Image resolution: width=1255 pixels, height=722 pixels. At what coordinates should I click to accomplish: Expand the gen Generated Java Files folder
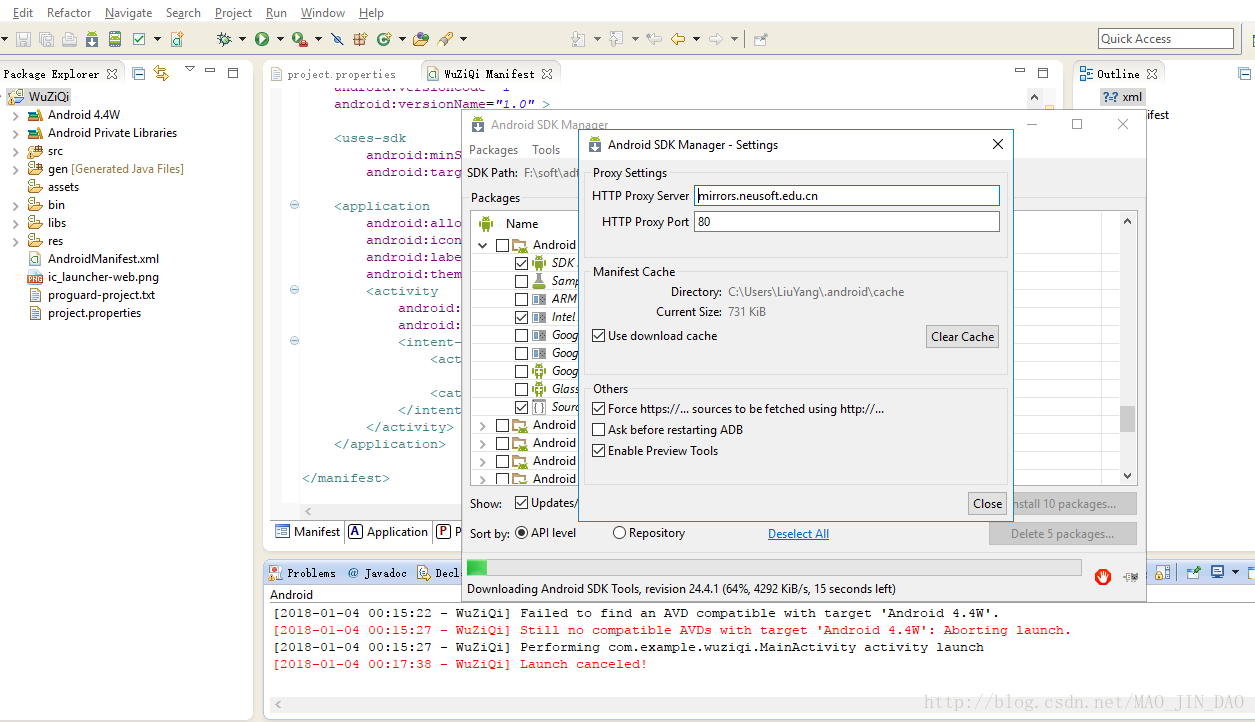tap(15, 169)
